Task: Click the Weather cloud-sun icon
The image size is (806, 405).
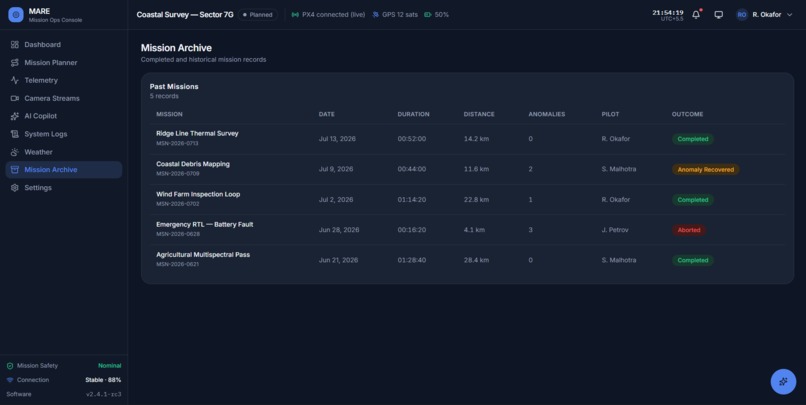Action: point(14,152)
